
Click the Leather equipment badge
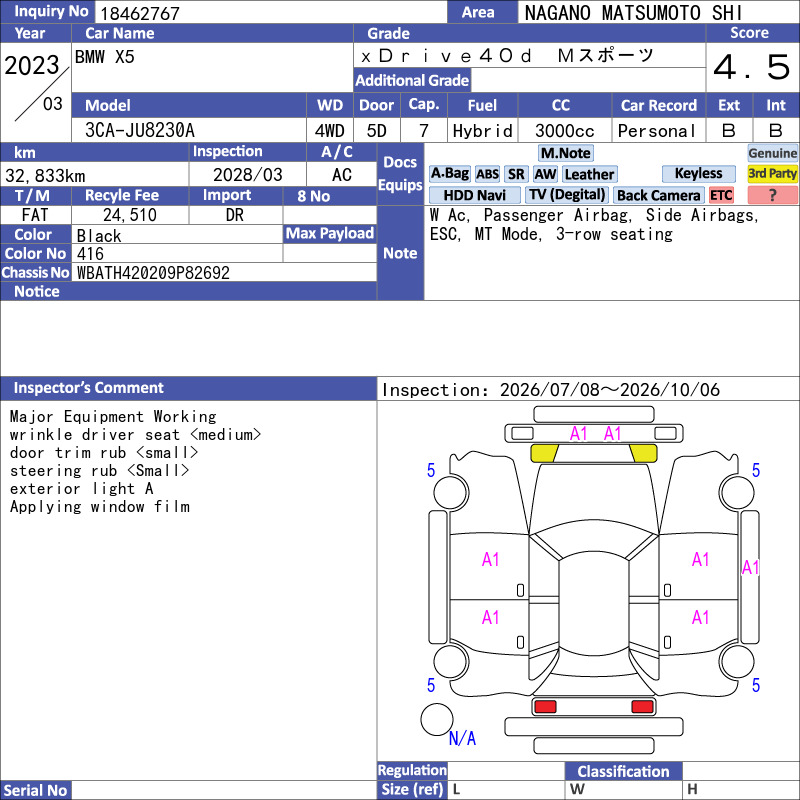589,174
